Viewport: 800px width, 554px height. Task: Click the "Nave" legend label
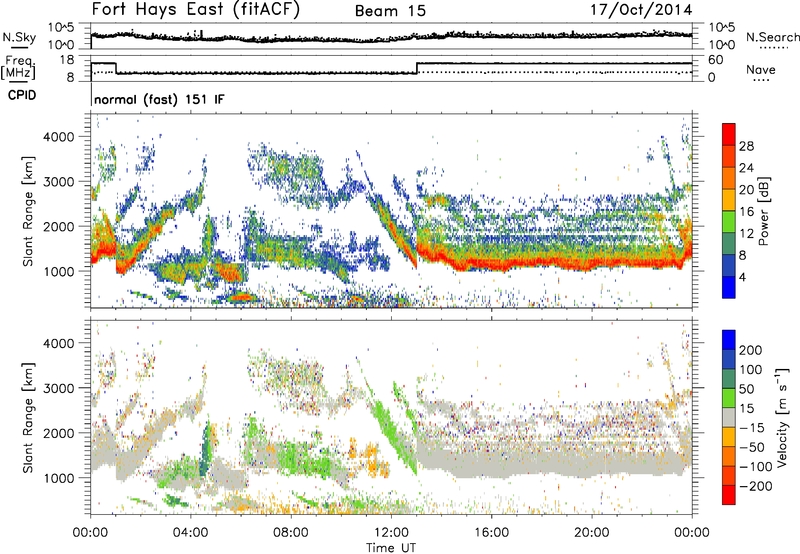(x=761, y=69)
